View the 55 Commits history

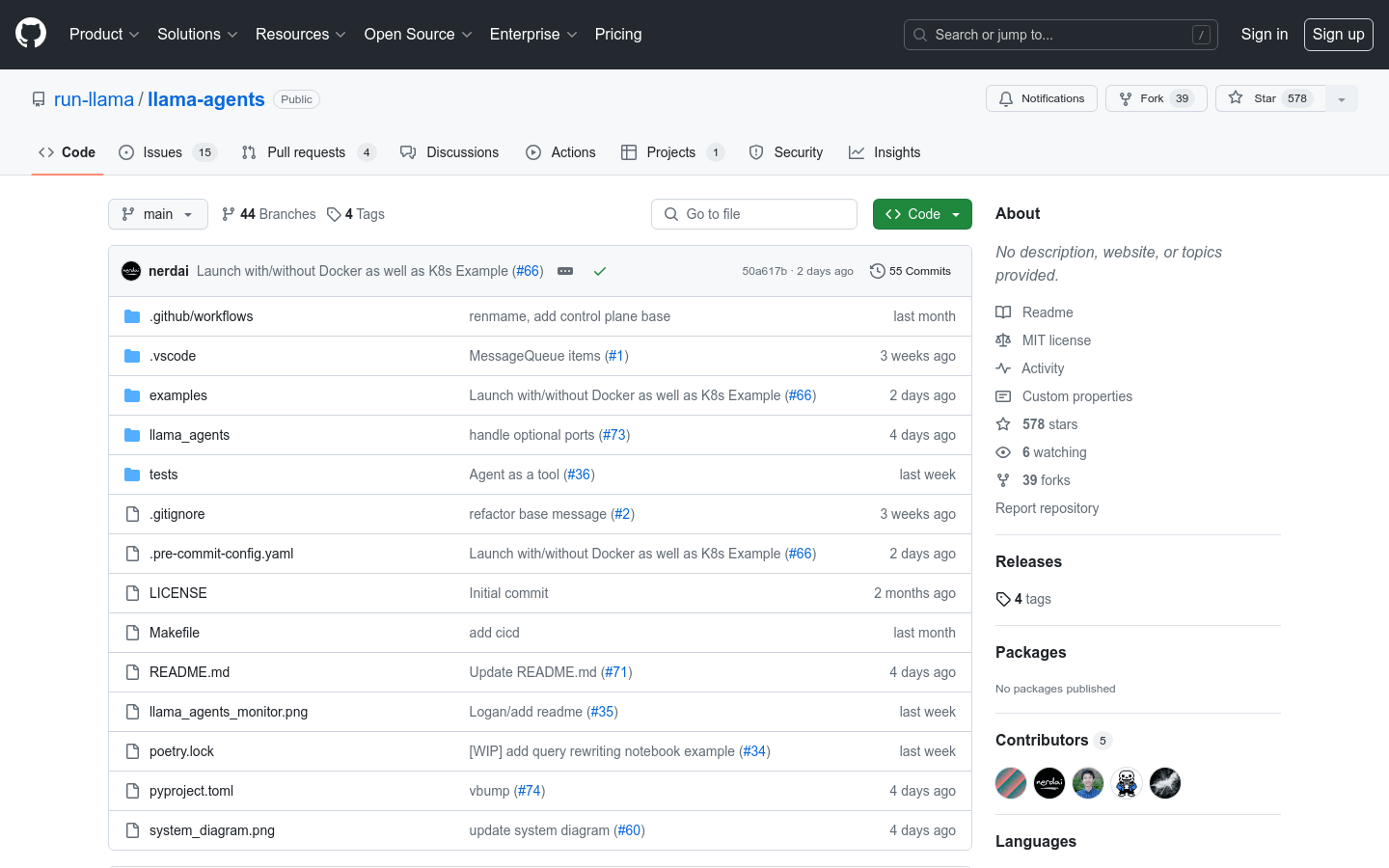(x=911, y=271)
